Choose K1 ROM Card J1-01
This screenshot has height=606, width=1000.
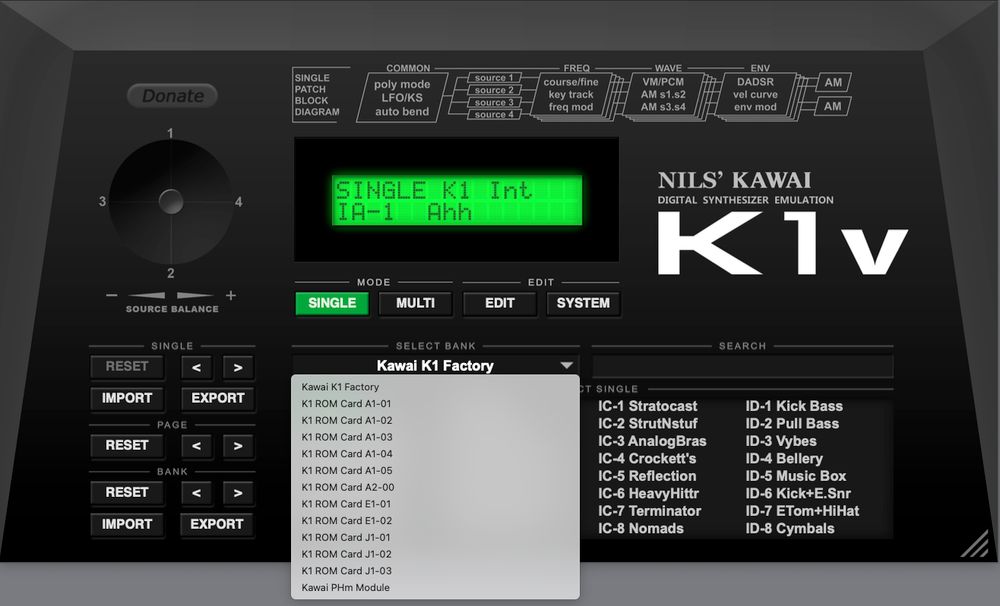(x=435, y=537)
